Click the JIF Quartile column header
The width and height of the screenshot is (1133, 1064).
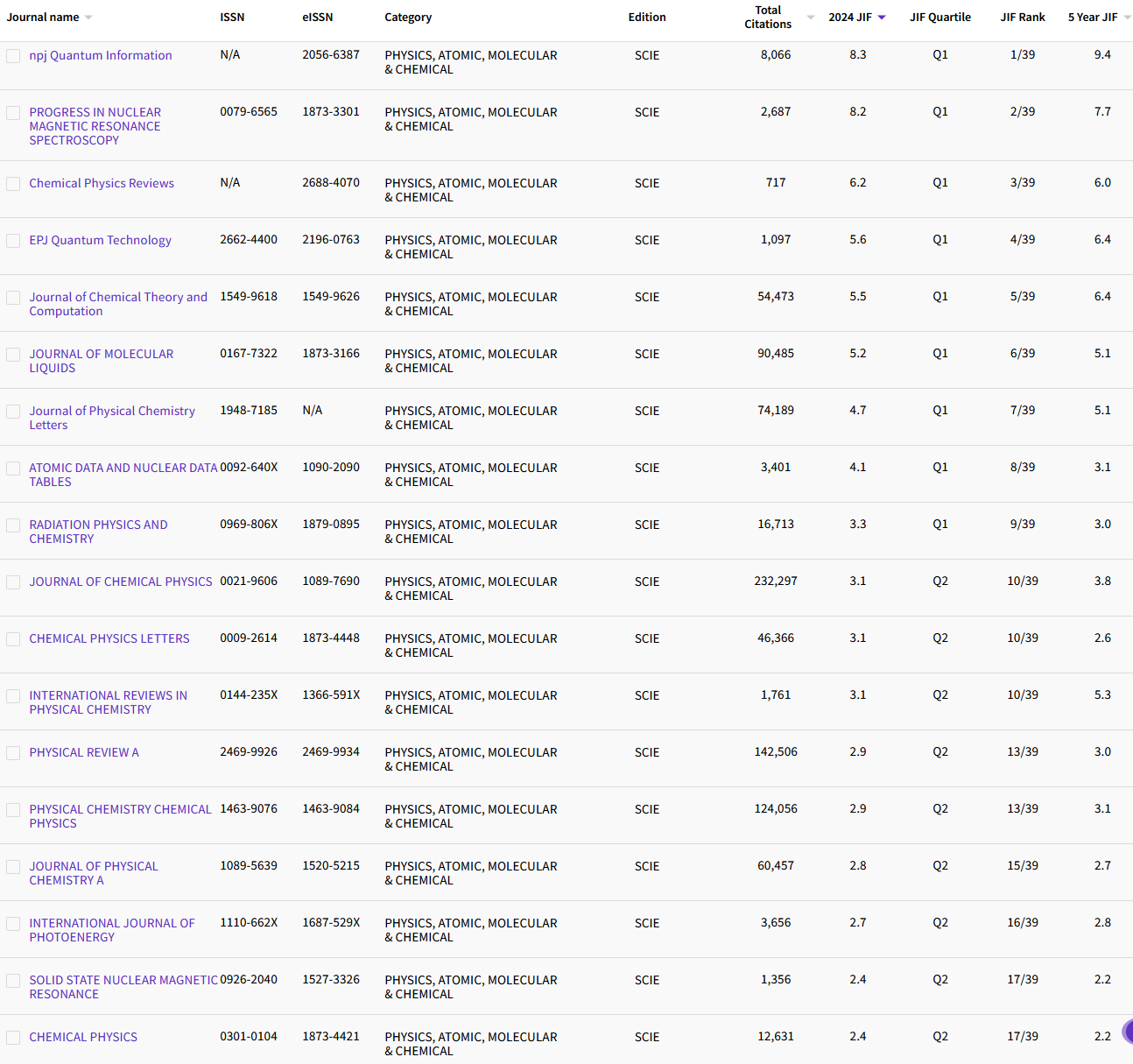click(x=939, y=18)
